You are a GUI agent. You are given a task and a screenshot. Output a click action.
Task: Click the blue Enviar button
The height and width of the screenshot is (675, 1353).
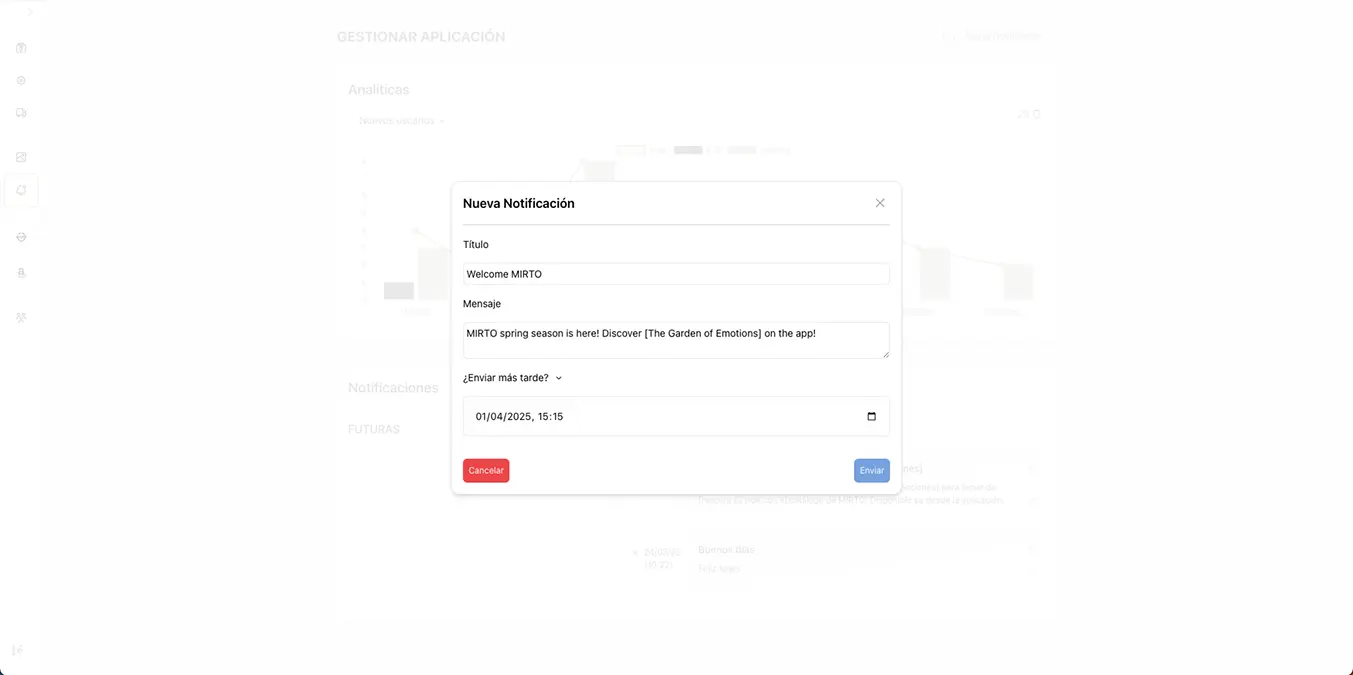[x=872, y=470]
